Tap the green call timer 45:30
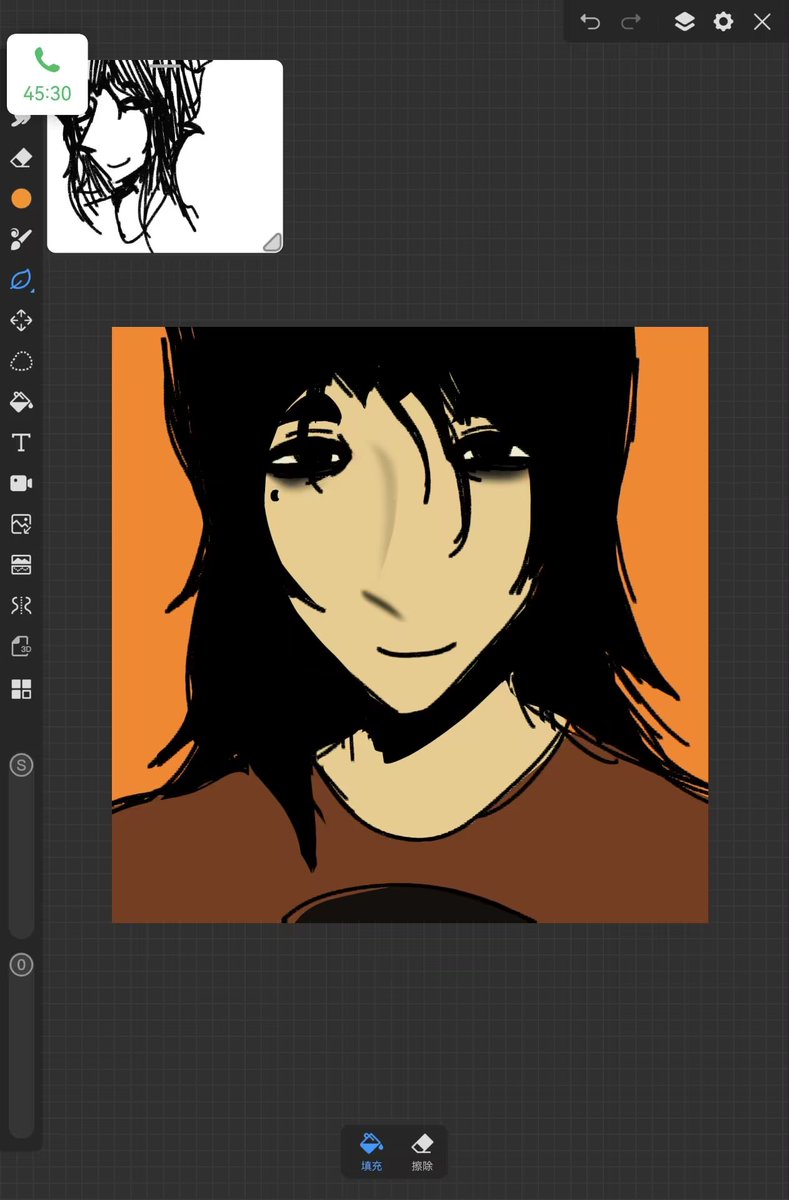The height and width of the screenshot is (1200, 789). (47, 75)
